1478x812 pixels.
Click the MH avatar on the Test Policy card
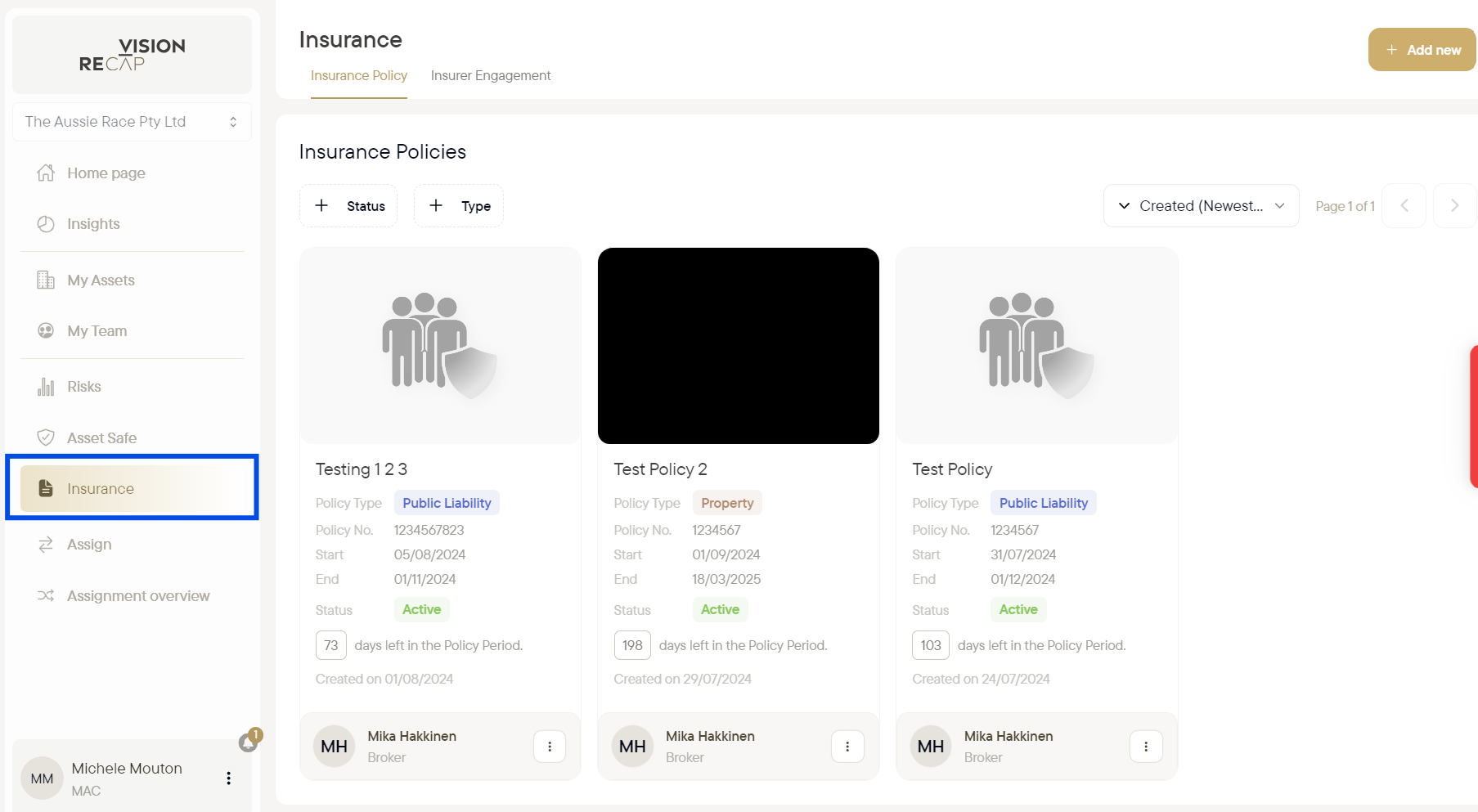click(931, 747)
